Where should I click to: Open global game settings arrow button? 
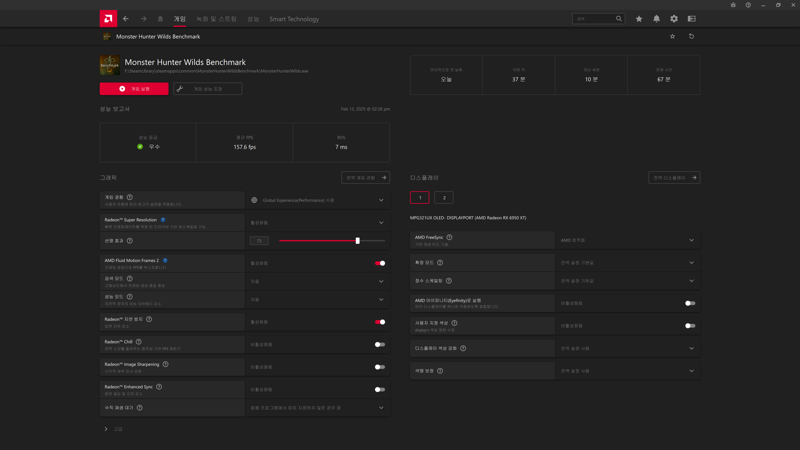365,178
